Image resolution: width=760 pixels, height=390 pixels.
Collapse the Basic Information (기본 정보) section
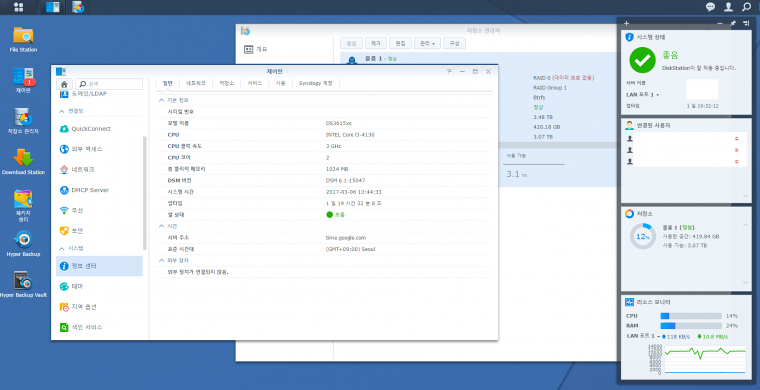tap(162, 100)
